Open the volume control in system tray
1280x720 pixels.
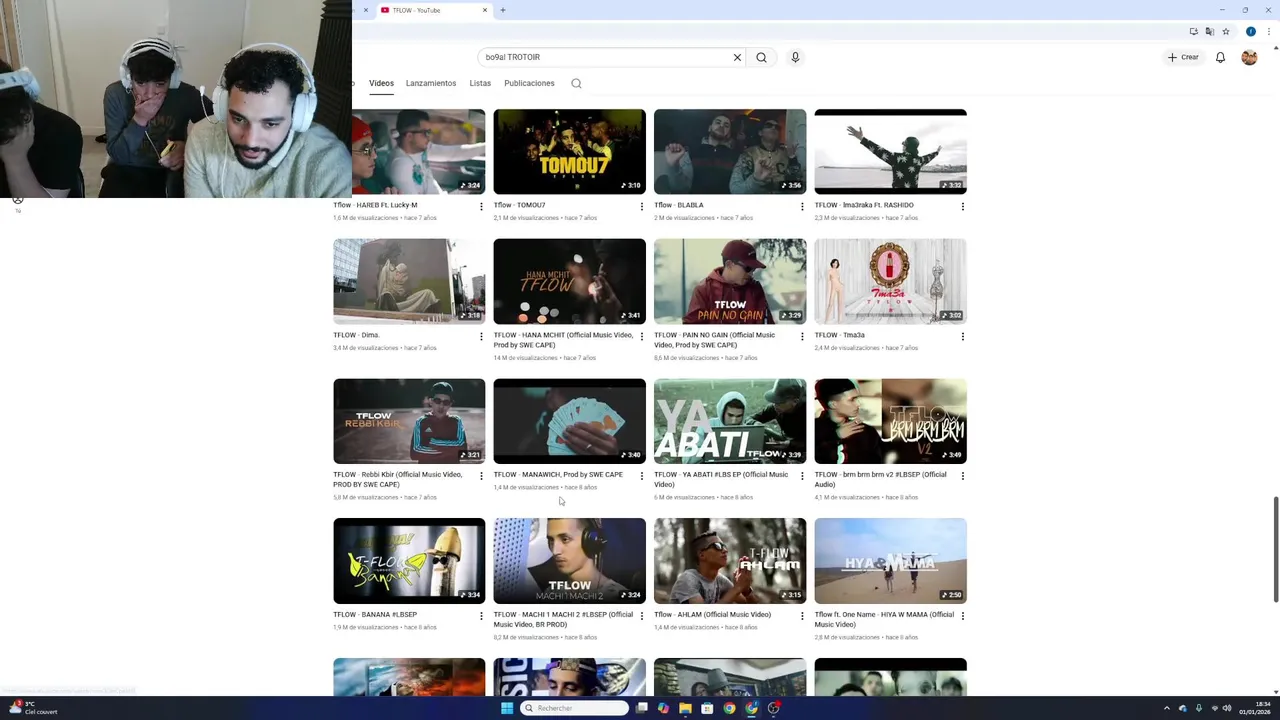pos(1227,708)
